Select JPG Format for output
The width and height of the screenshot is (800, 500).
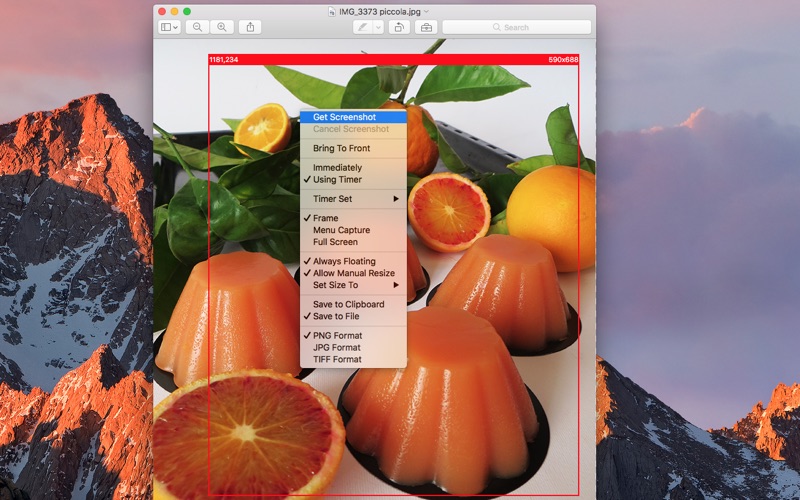[x=353, y=347]
